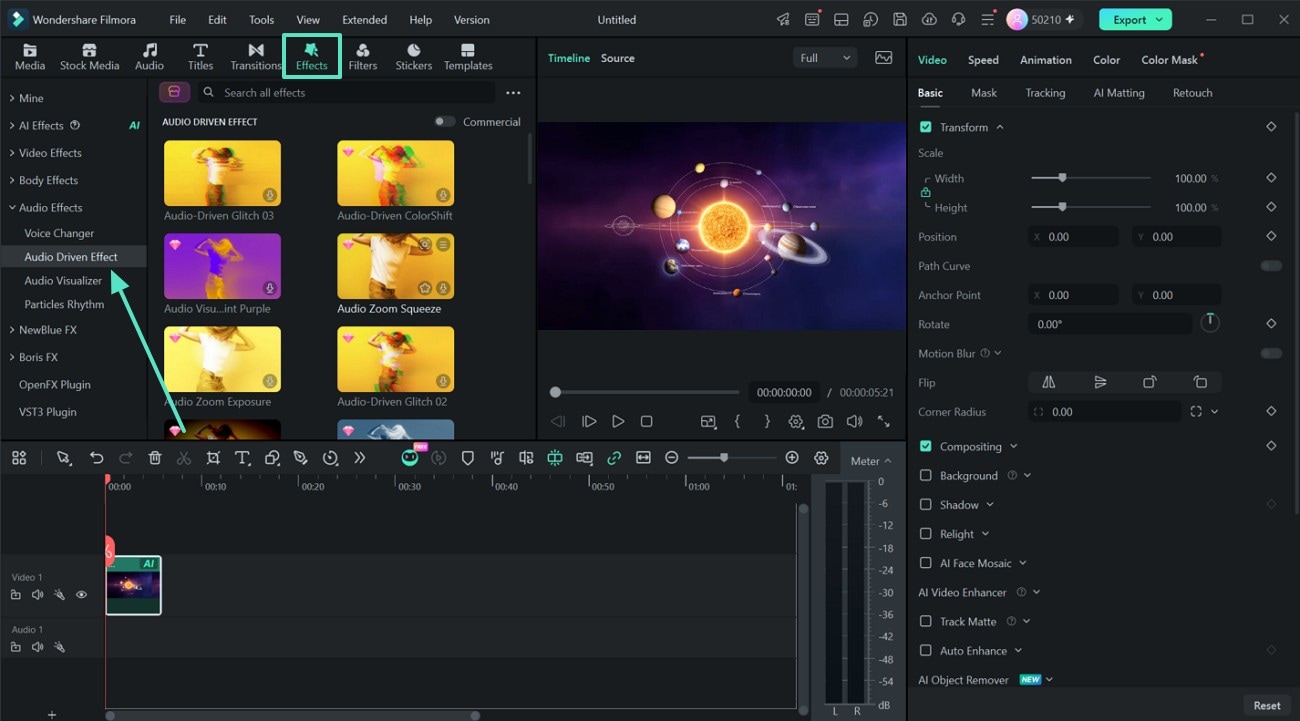Delete the selected clip with the trash icon
Screen dimensions: 1300x721
(x=155, y=458)
